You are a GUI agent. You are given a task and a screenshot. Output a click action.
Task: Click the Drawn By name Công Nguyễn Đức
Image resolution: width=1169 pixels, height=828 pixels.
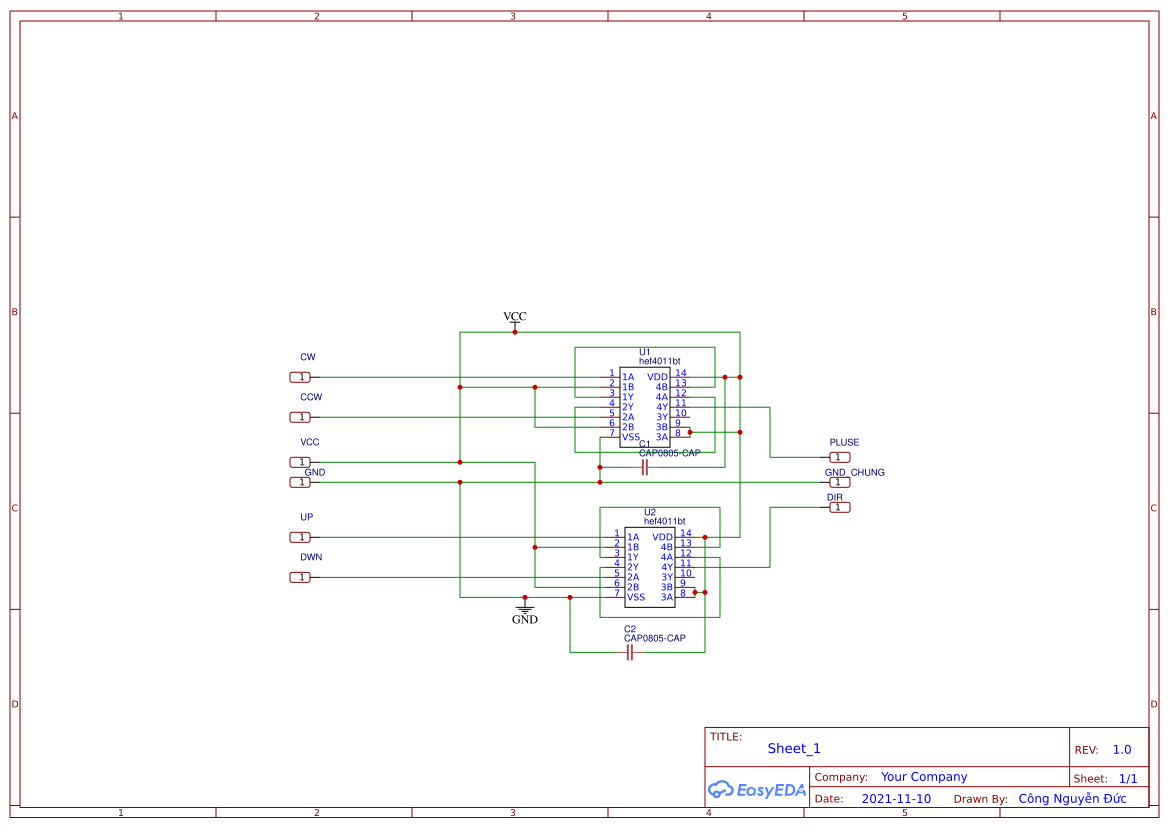(x=1072, y=798)
